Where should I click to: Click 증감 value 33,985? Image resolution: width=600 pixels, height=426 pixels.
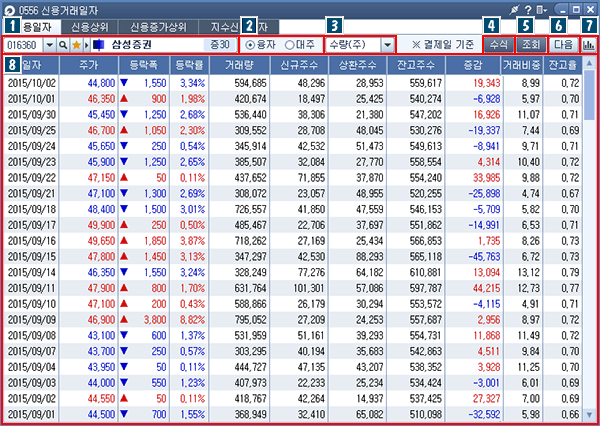pos(486,178)
